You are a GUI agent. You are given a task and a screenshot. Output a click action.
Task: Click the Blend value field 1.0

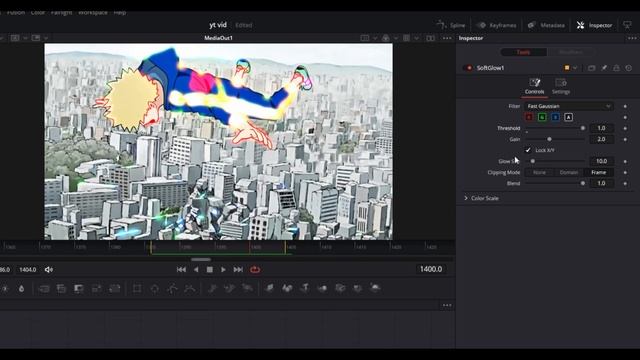pos(602,183)
